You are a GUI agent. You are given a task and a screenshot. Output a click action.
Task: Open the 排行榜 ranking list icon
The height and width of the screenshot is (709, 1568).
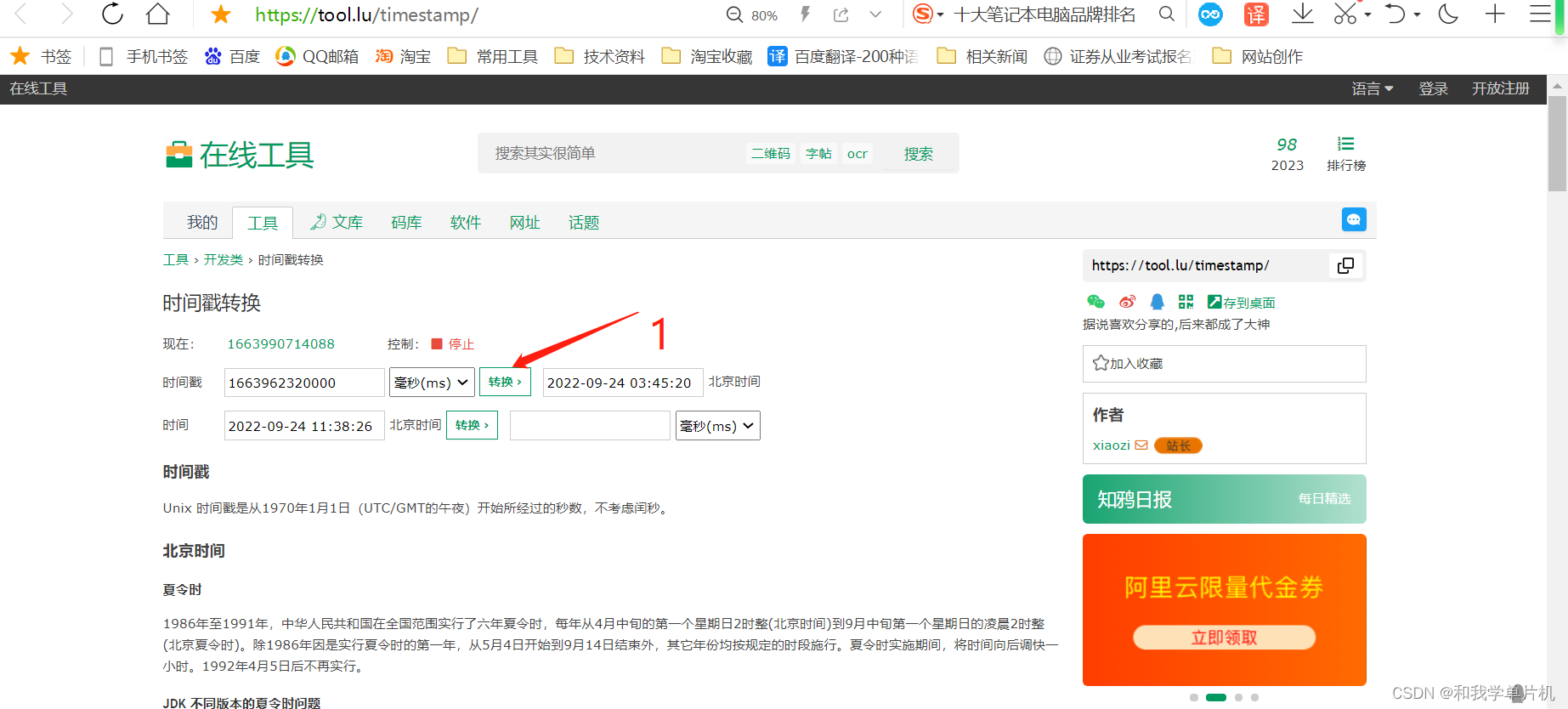pyautogui.click(x=1346, y=154)
